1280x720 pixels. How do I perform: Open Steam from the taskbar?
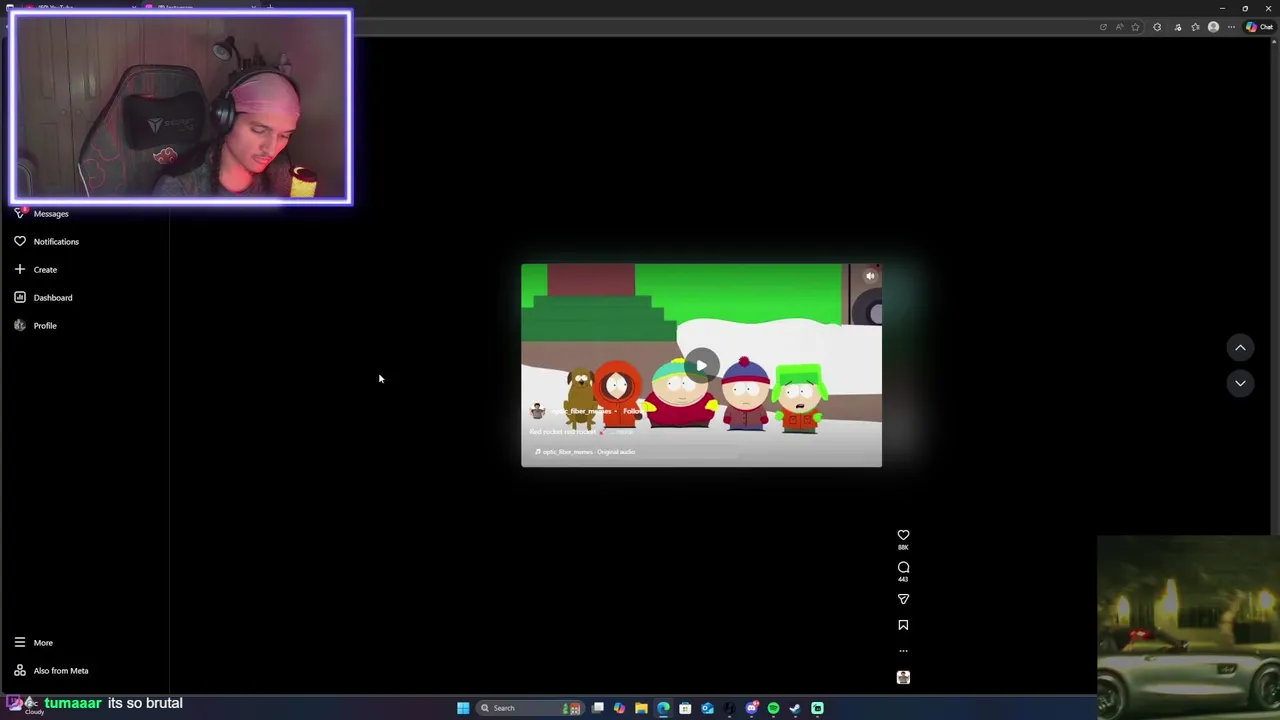pyautogui.click(x=795, y=708)
